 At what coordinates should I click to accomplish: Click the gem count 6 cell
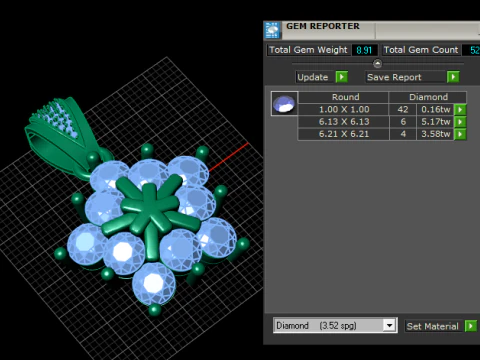403,122
